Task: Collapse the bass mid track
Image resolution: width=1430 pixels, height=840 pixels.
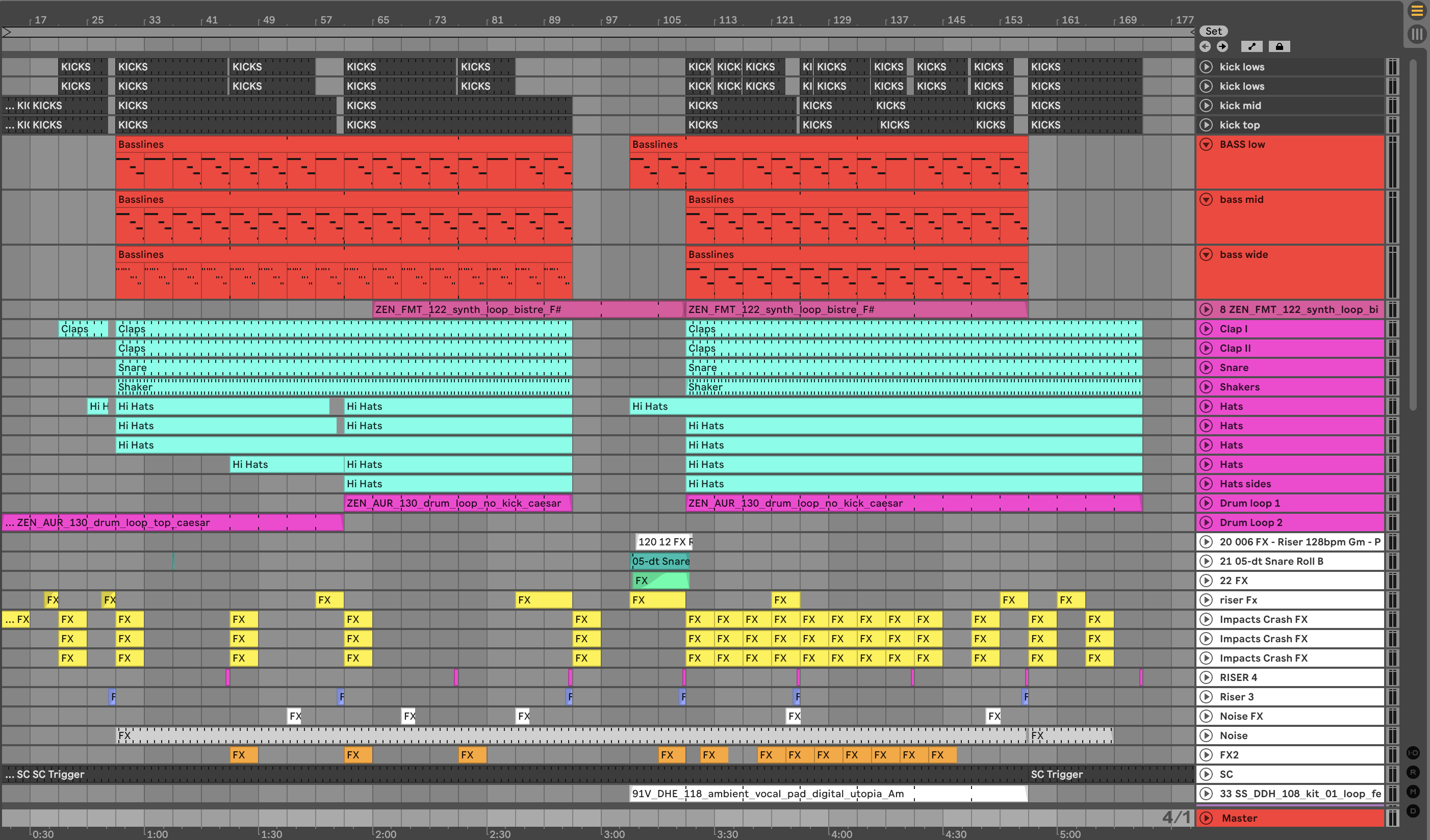Action: pyautogui.click(x=1207, y=199)
